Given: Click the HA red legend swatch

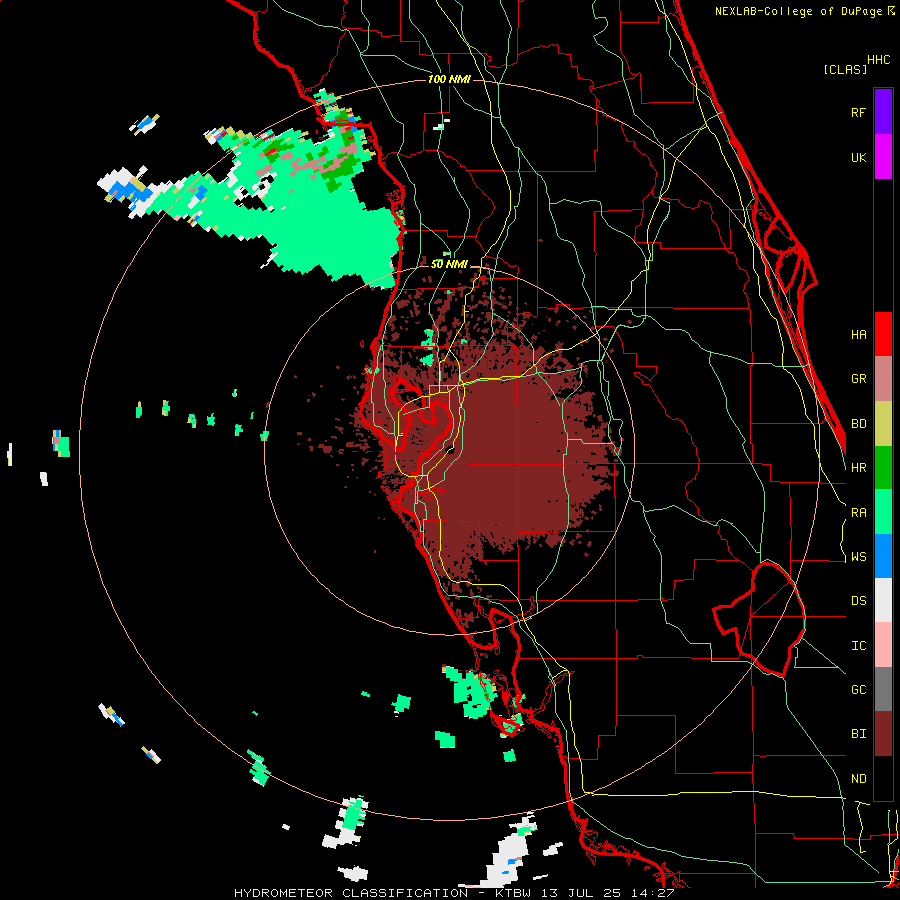Looking at the screenshot, I should click(883, 334).
